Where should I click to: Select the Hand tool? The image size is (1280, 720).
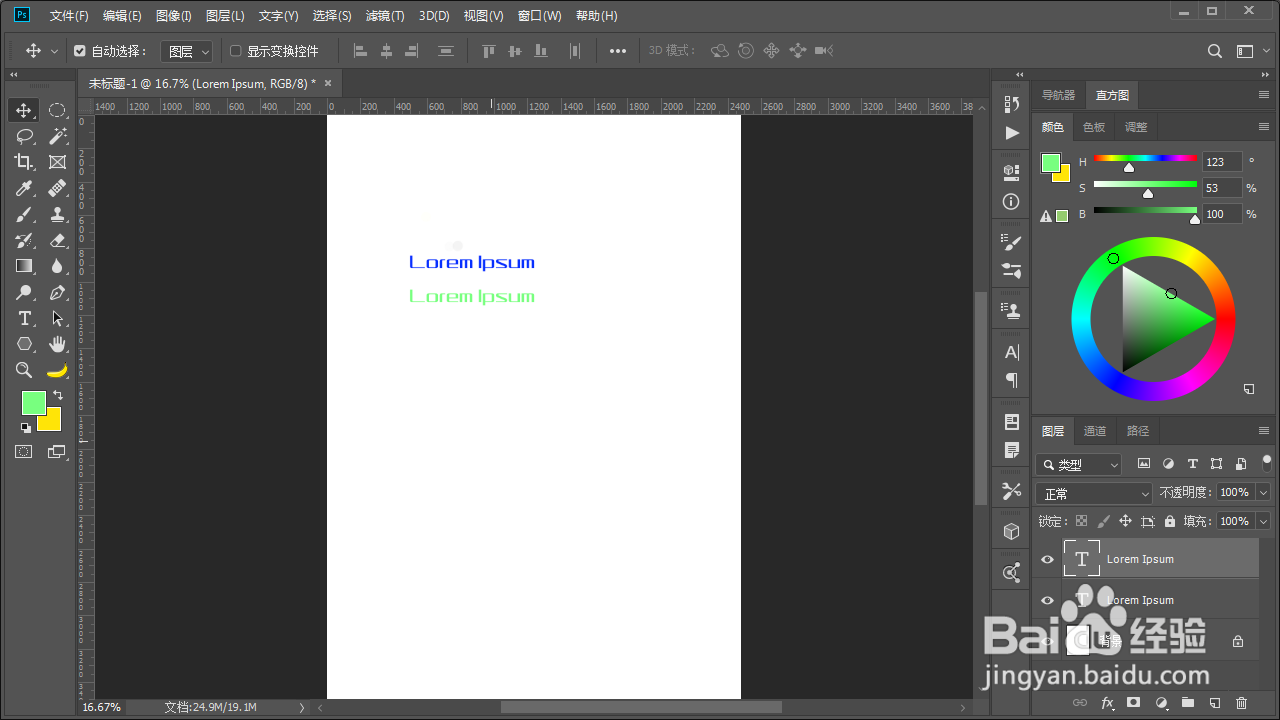click(x=57, y=344)
